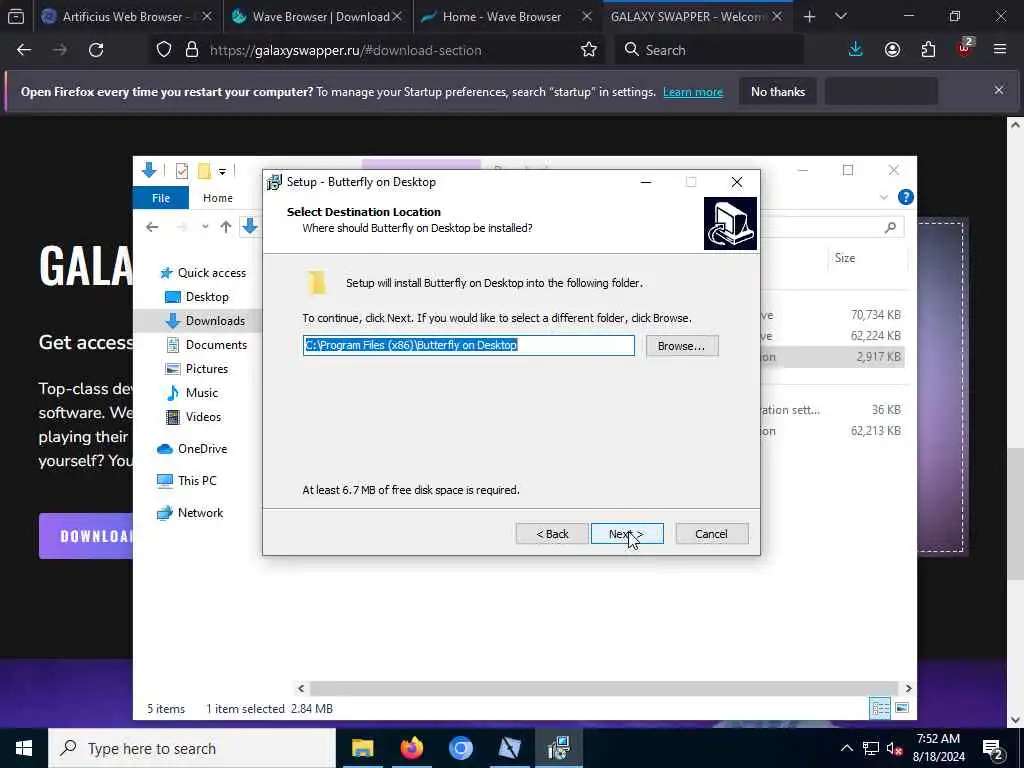1024x768 pixels.
Task: Open File Explorer help icon
Action: [905, 197]
